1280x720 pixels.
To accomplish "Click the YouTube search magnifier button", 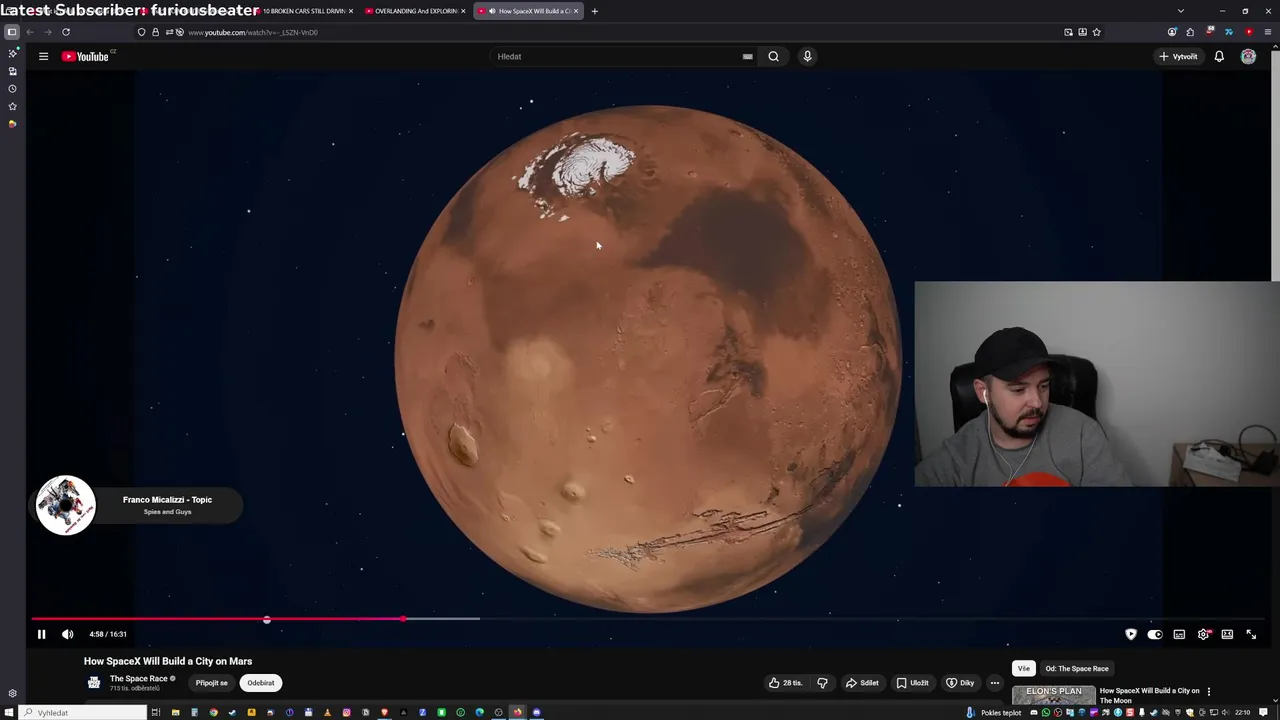I will point(773,56).
